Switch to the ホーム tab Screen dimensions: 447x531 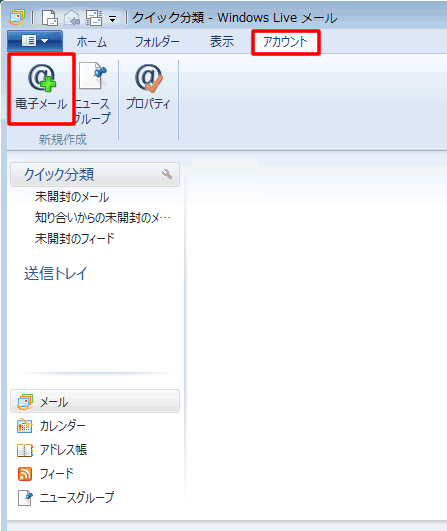coord(91,42)
